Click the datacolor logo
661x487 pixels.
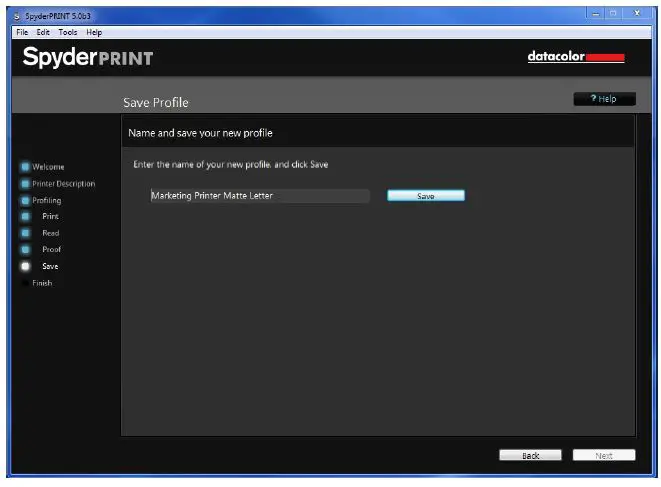point(576,56)
